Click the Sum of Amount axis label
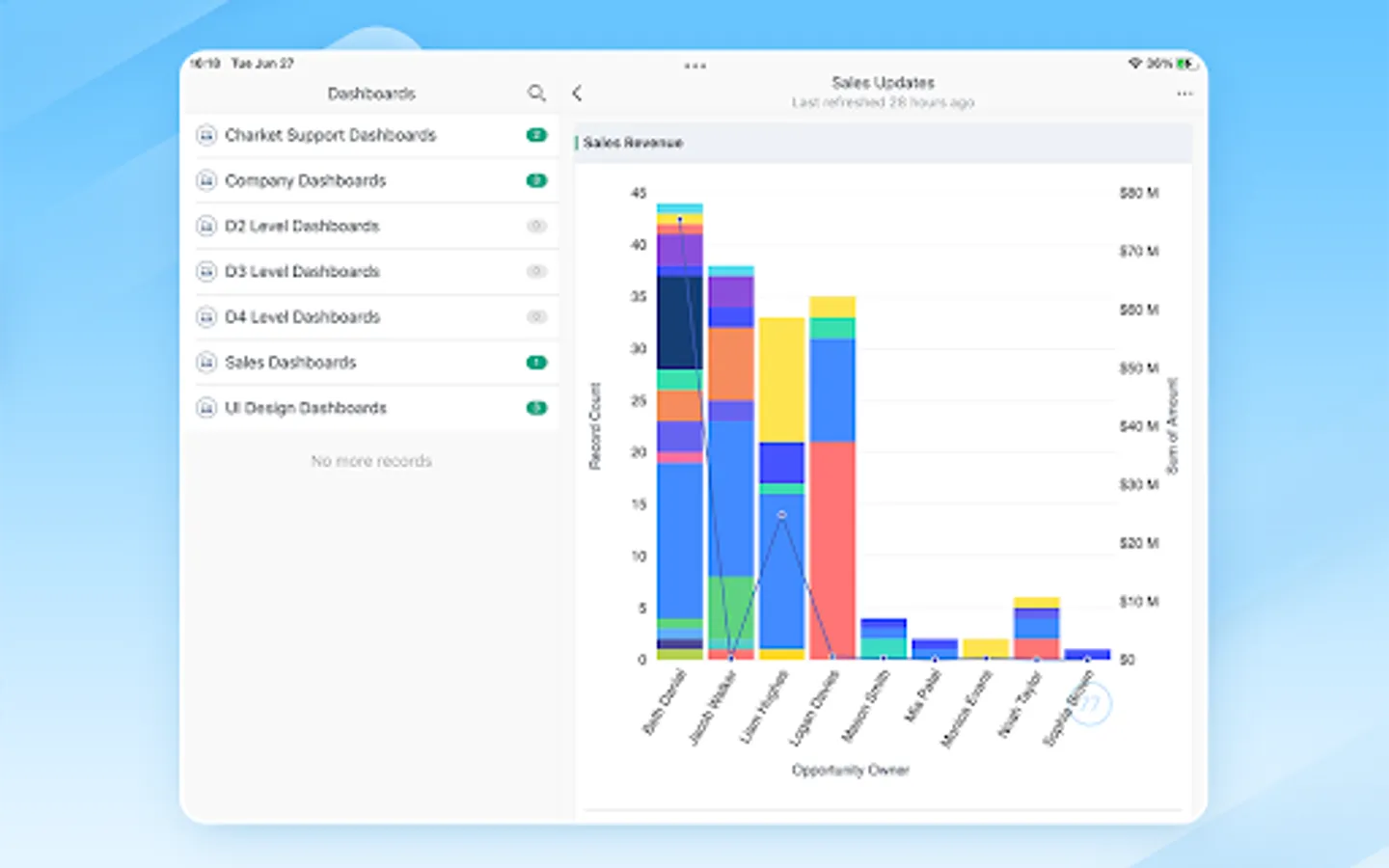This screenshot has width=1389, height=868. pyautogui.click(x=1173, y=425)
